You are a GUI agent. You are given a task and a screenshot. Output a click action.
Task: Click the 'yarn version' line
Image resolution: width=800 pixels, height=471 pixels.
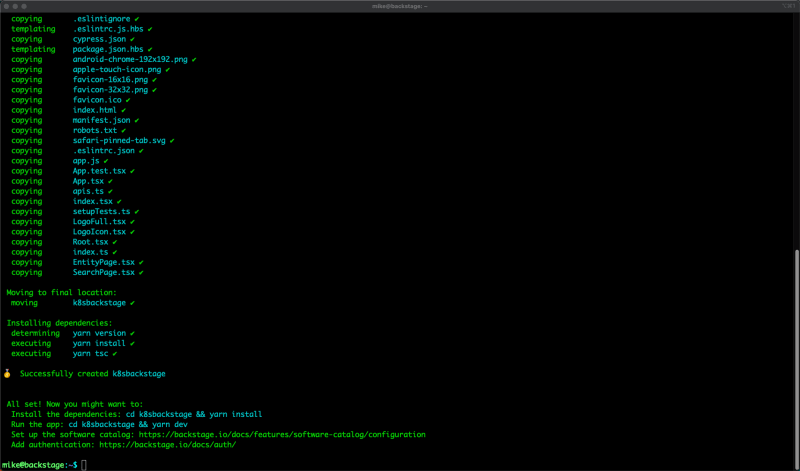pyautogui.click(x=99, y=333)
